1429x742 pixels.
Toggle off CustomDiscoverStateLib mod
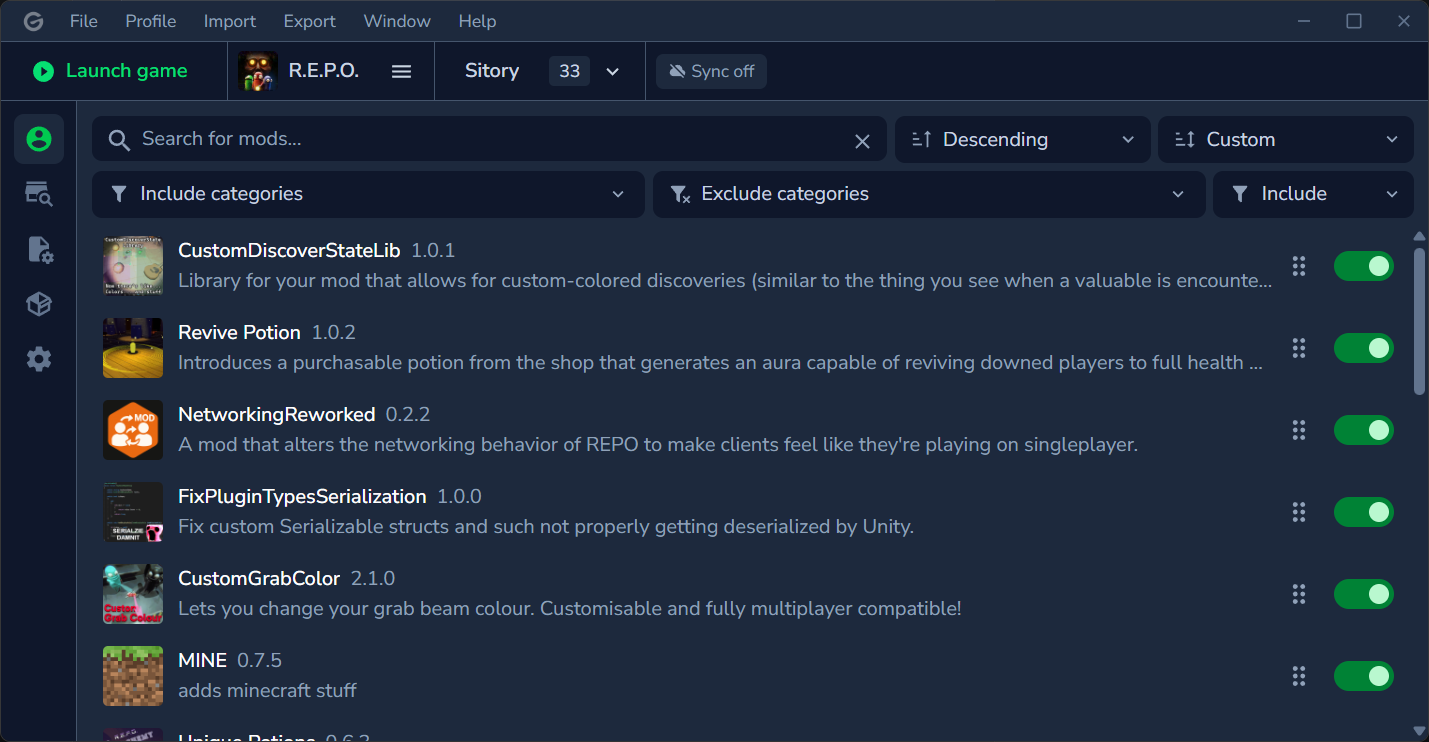click(1364, 266)
